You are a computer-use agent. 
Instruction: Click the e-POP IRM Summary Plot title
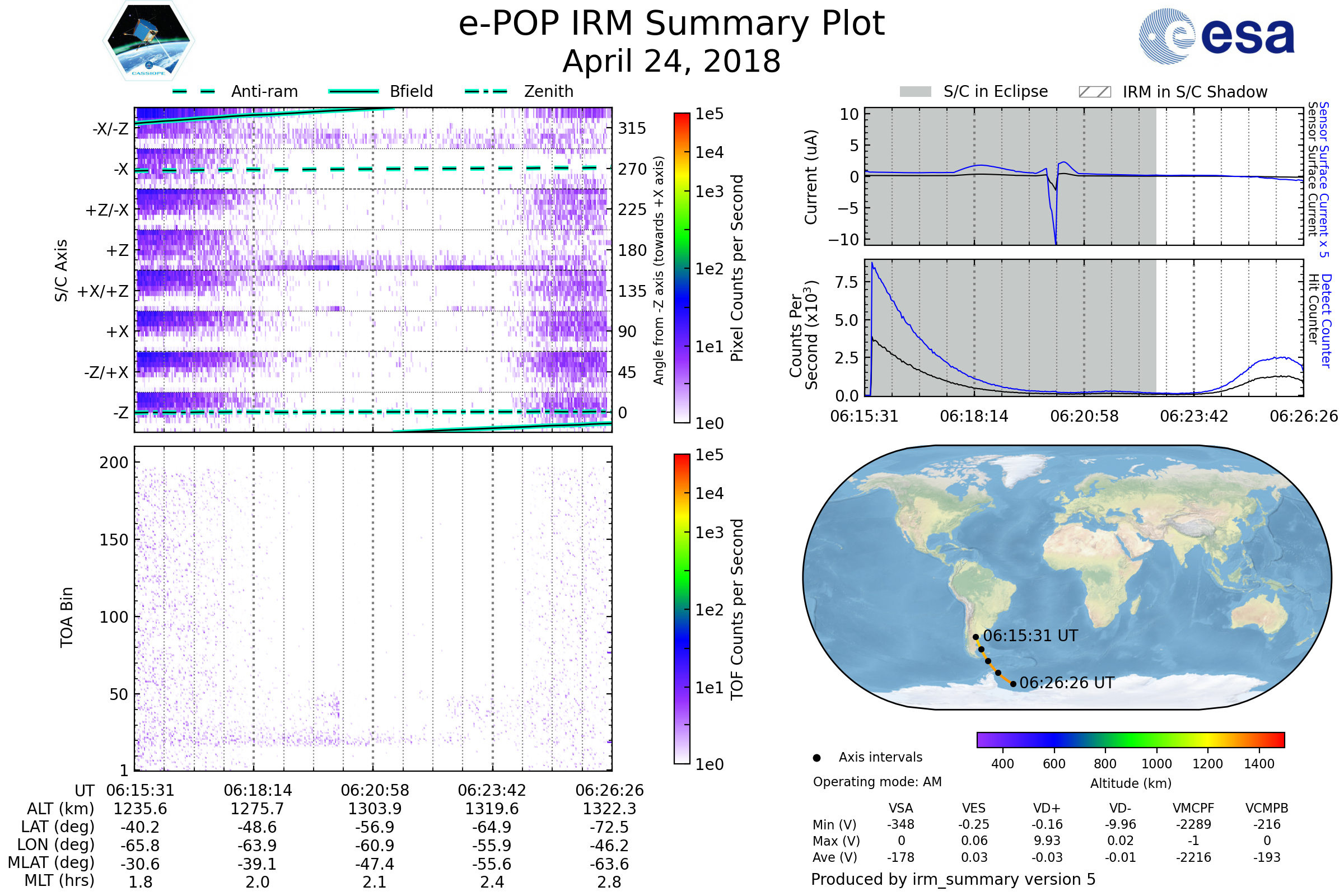coord(671,24)
